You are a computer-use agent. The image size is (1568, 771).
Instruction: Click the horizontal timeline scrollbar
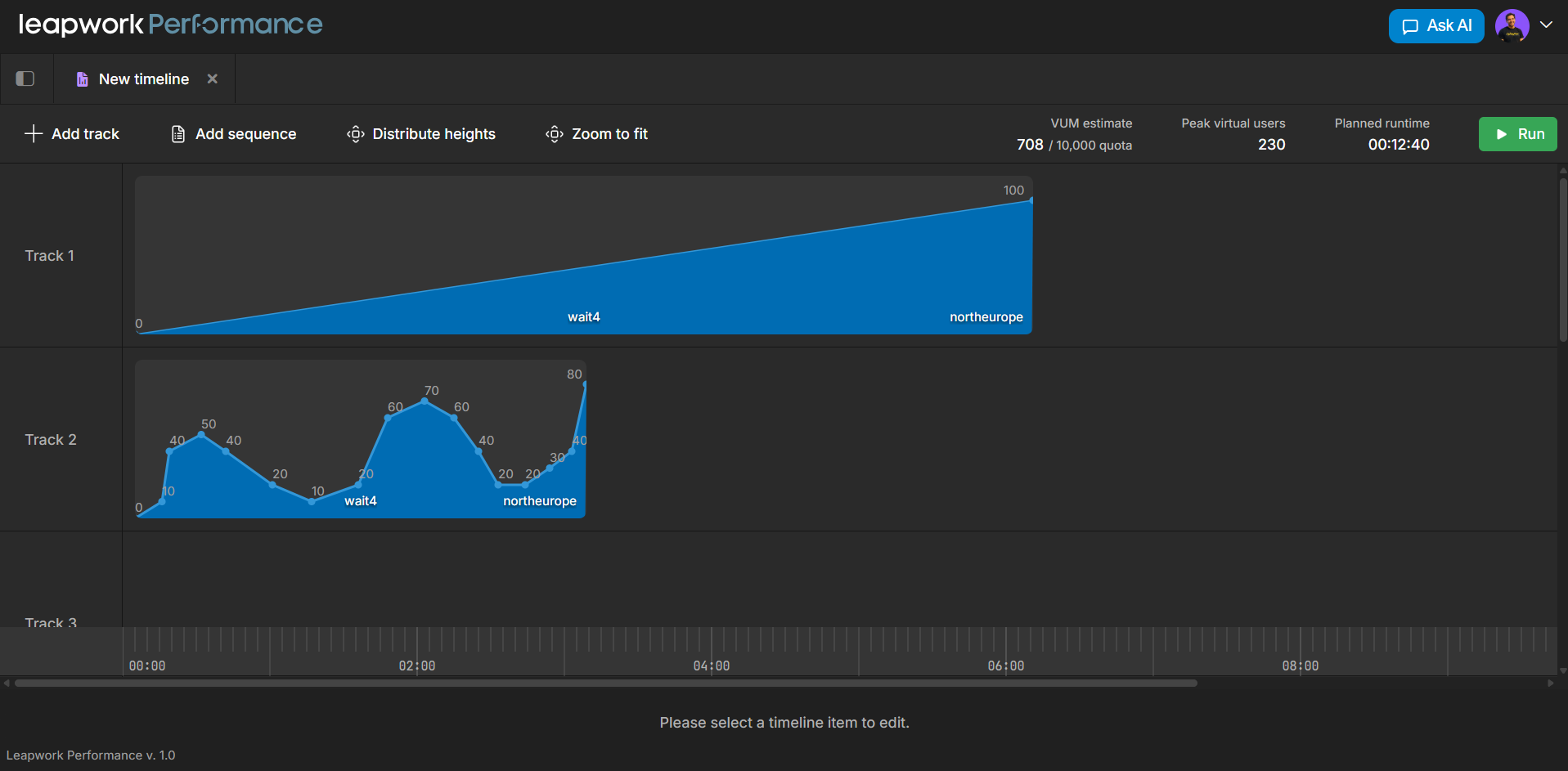[605, 684]
